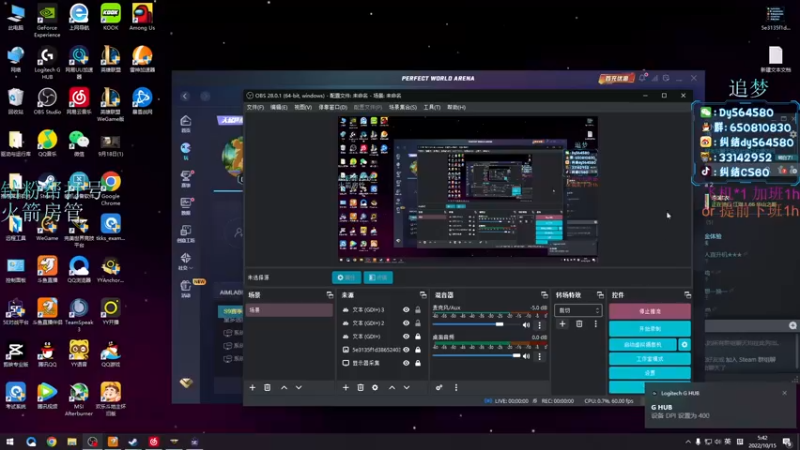The width and height of the screenshot is (800, 450).
Task: Move source down in Sources panel
Action: pos(407,388)
